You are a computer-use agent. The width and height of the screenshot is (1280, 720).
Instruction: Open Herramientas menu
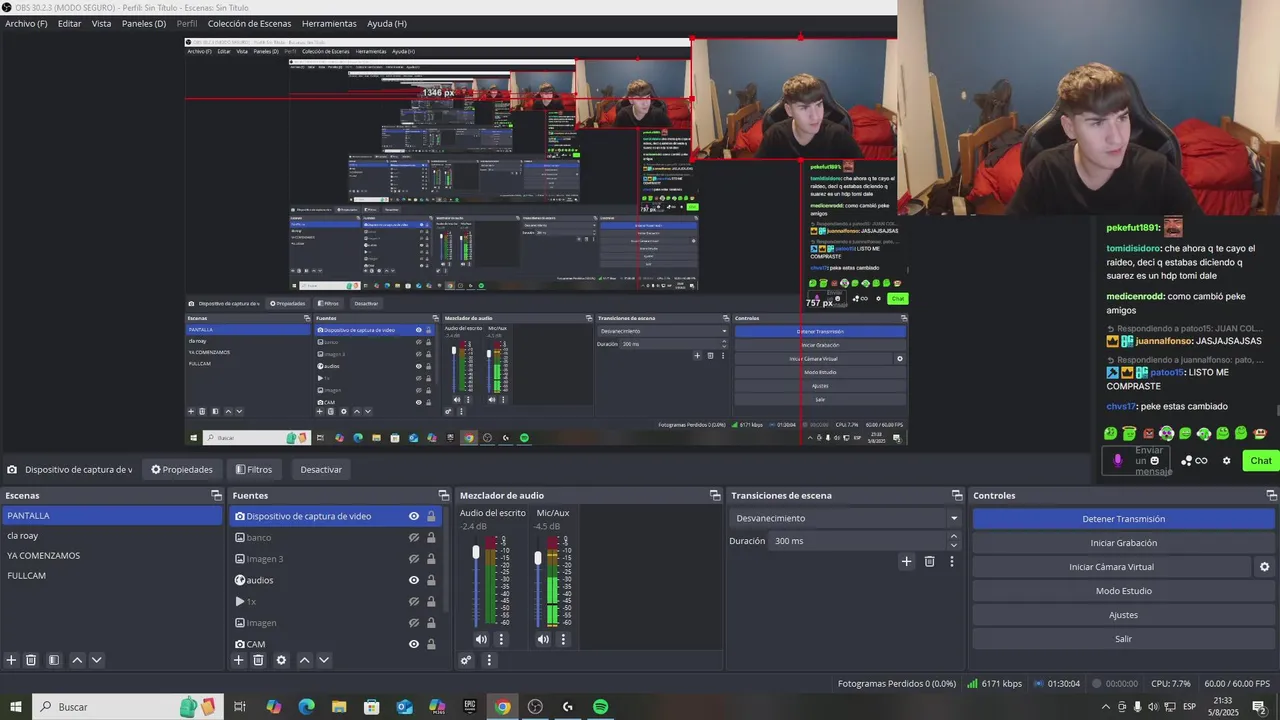(x=329, y=23)
